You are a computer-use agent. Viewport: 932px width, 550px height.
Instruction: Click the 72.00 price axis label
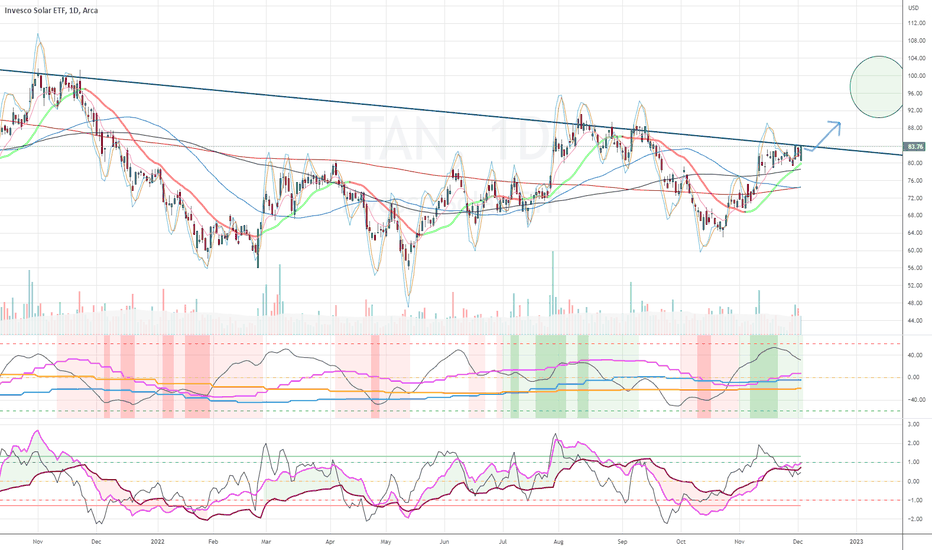click(x=915, y=198)
